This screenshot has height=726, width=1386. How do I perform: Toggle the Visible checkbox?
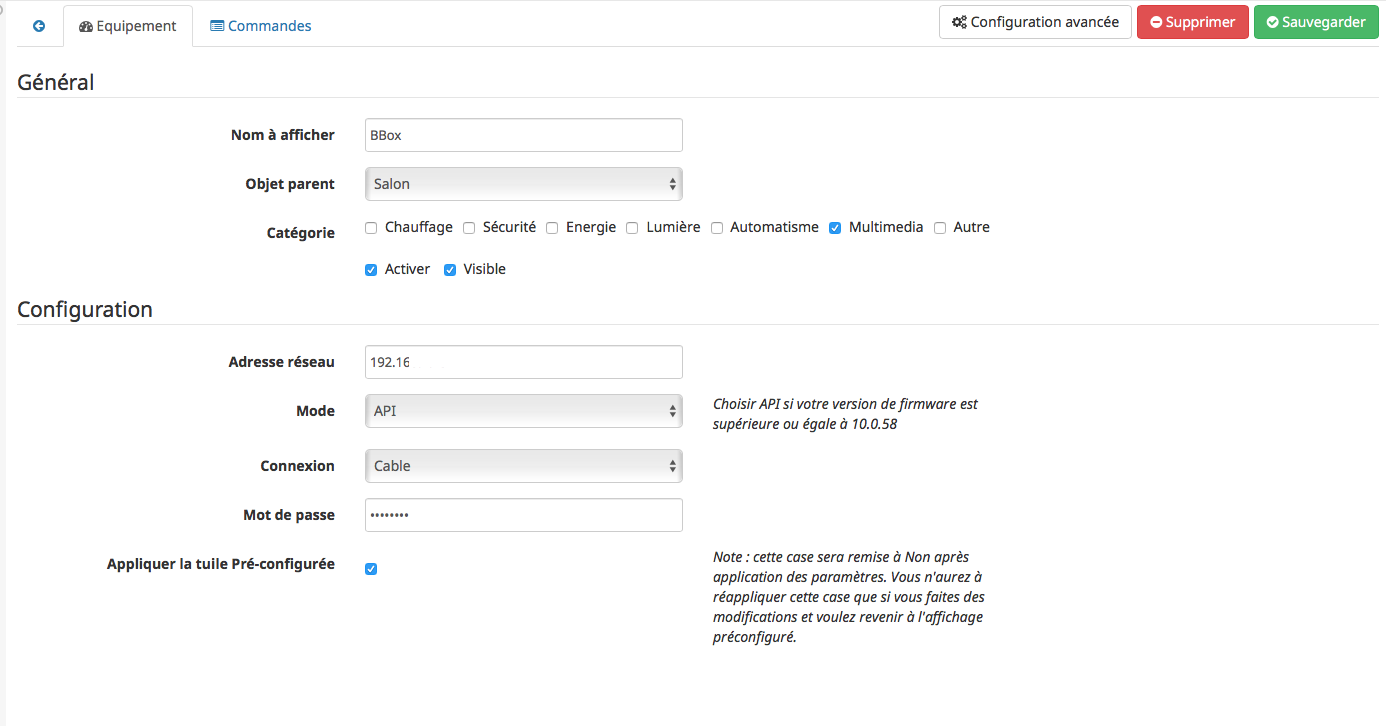[x=450, y=270]
